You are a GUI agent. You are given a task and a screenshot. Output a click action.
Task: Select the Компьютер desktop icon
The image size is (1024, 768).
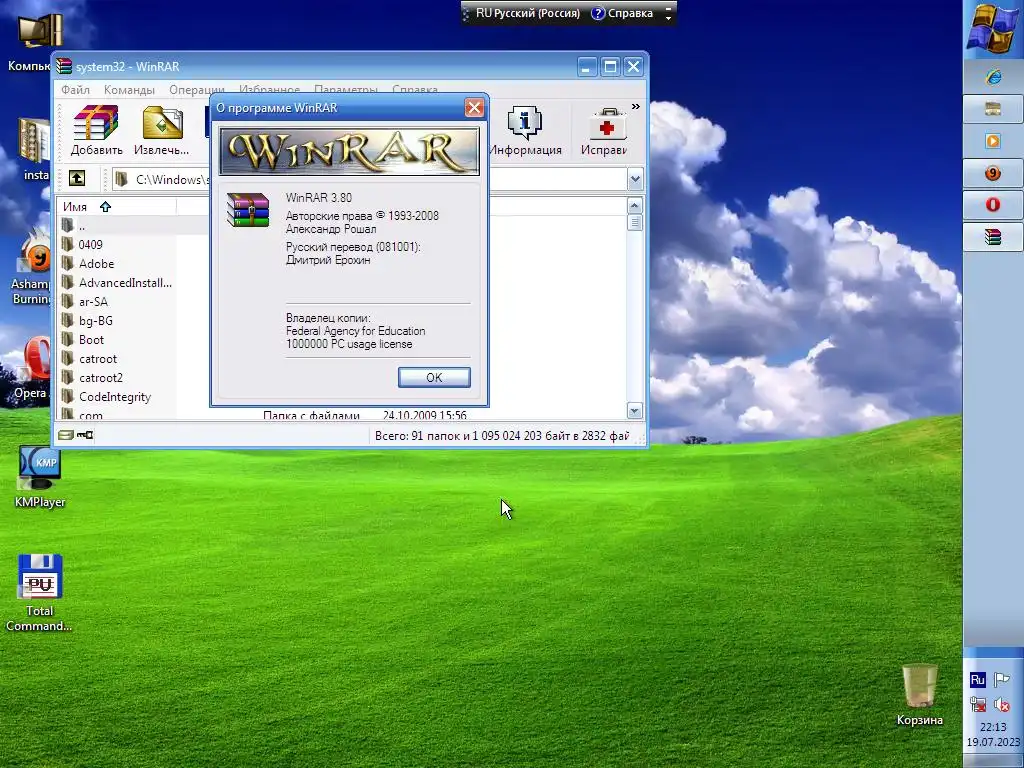pyautogui.click(x=31, y=40)
